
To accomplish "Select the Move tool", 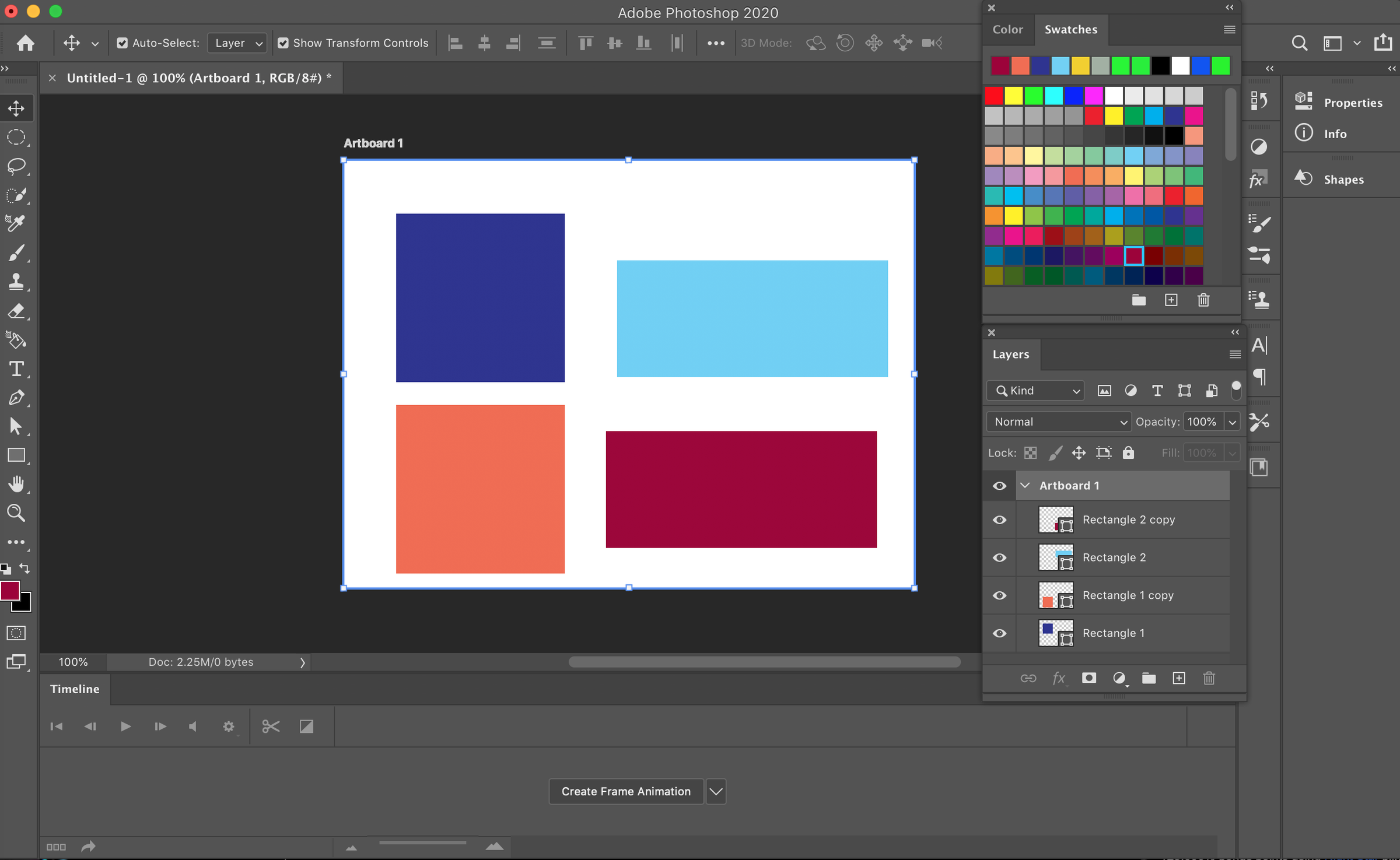I will [x=16, y=107].
